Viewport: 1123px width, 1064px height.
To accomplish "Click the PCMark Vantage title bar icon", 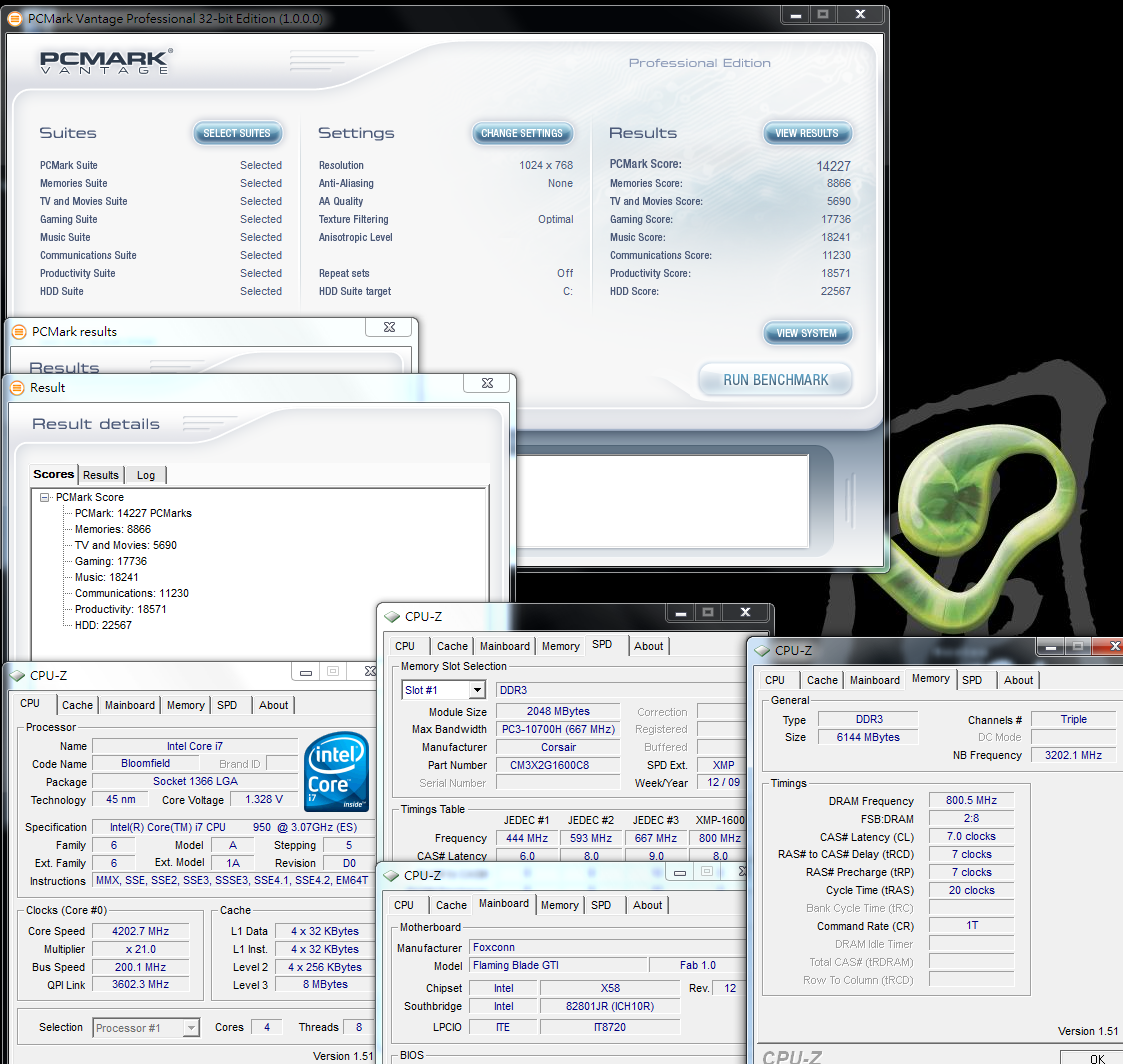I will click(14, 19).
